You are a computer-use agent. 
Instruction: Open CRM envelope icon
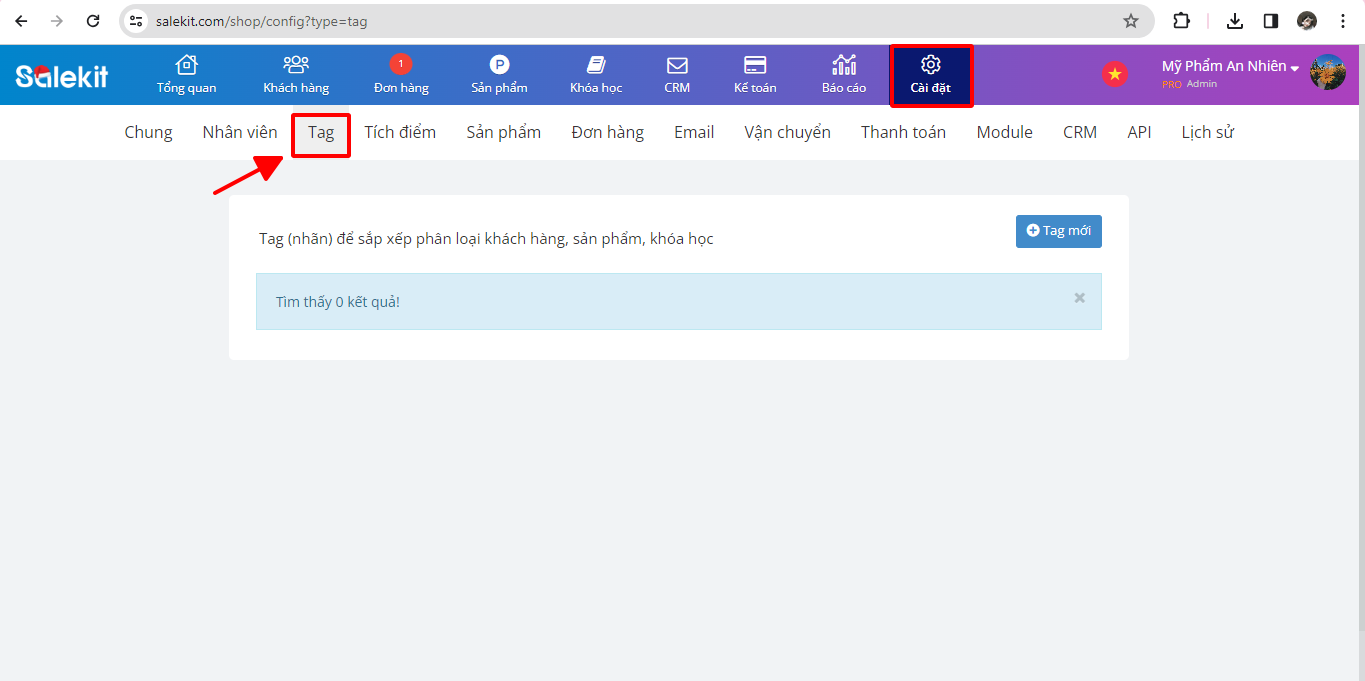coord(677,66)
